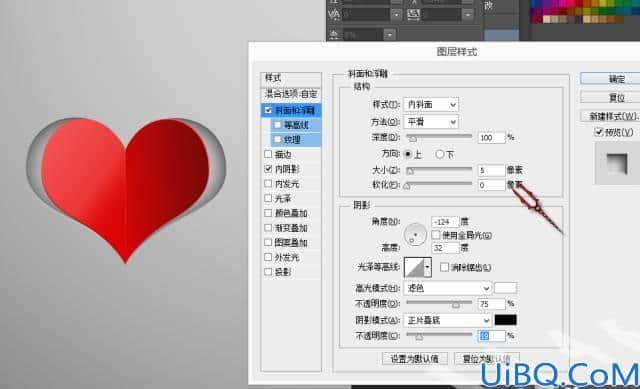Open the 方法 dropdown showing 平滑
Image resolution: width=640 pixels, height=389 pixels.
[x=431, y=122]
